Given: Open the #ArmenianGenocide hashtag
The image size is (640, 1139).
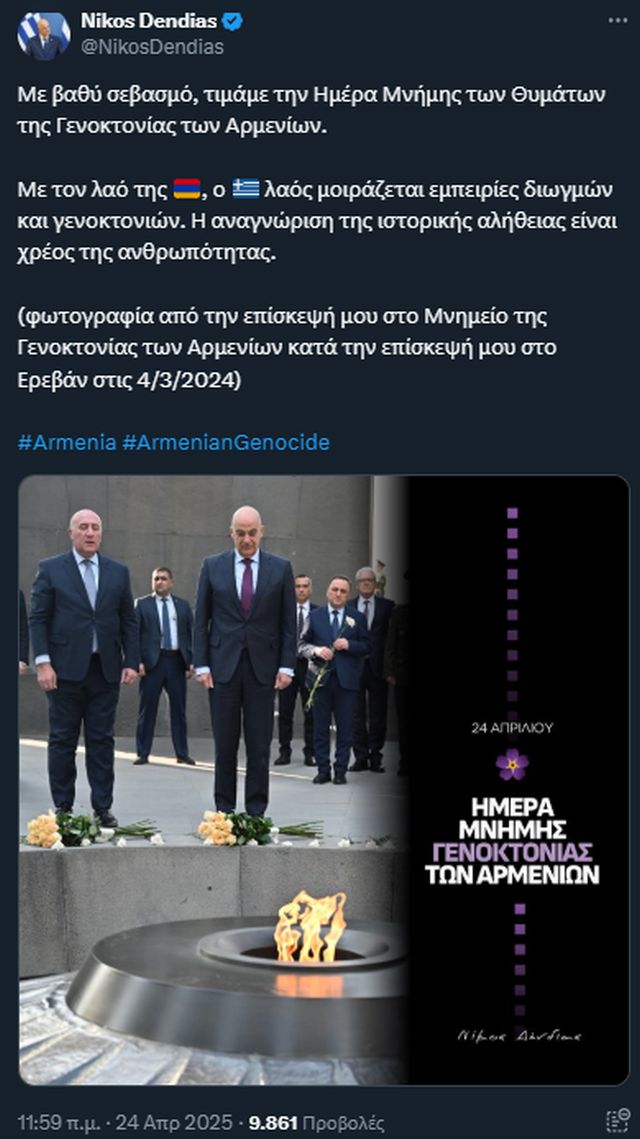Looking at the screenshot, I should (x=226, y=442).
